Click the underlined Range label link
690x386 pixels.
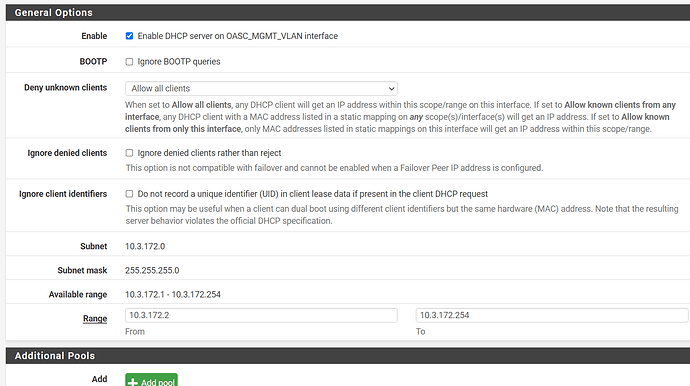tap(95, 318)
